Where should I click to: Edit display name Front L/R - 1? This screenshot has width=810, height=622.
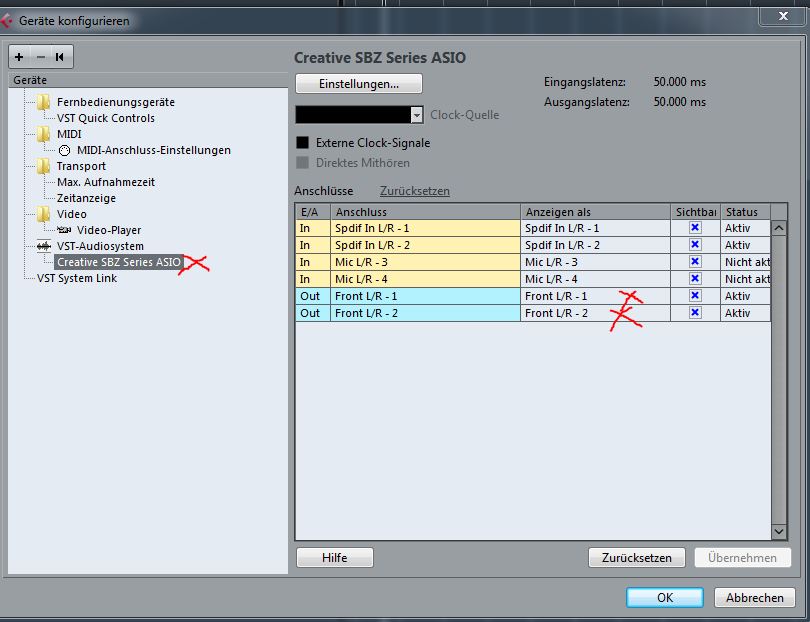[595, 296]
